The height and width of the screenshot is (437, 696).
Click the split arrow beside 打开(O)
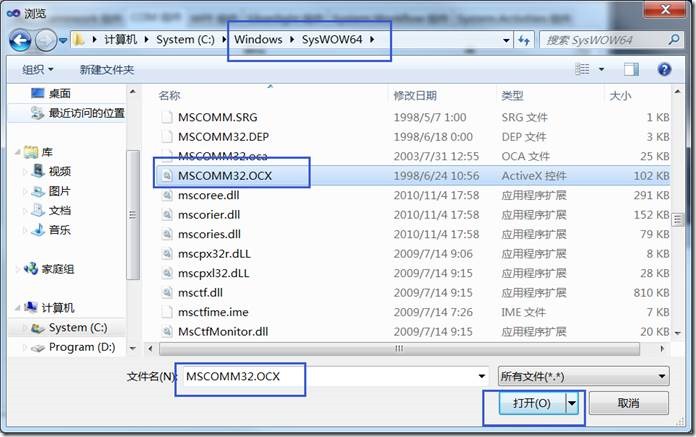click(572, 403)
